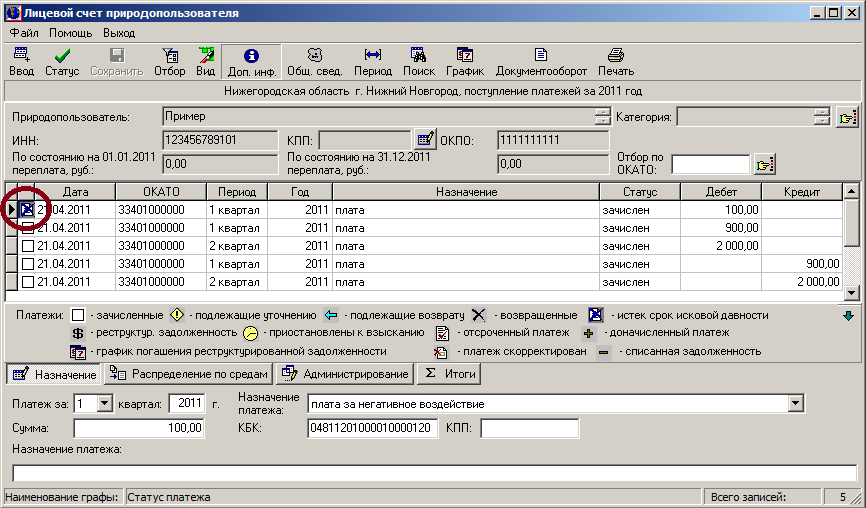Screen dimensions: 866x508
Task: Click the Статус green checkmark icon
Action: coord(62,57)
